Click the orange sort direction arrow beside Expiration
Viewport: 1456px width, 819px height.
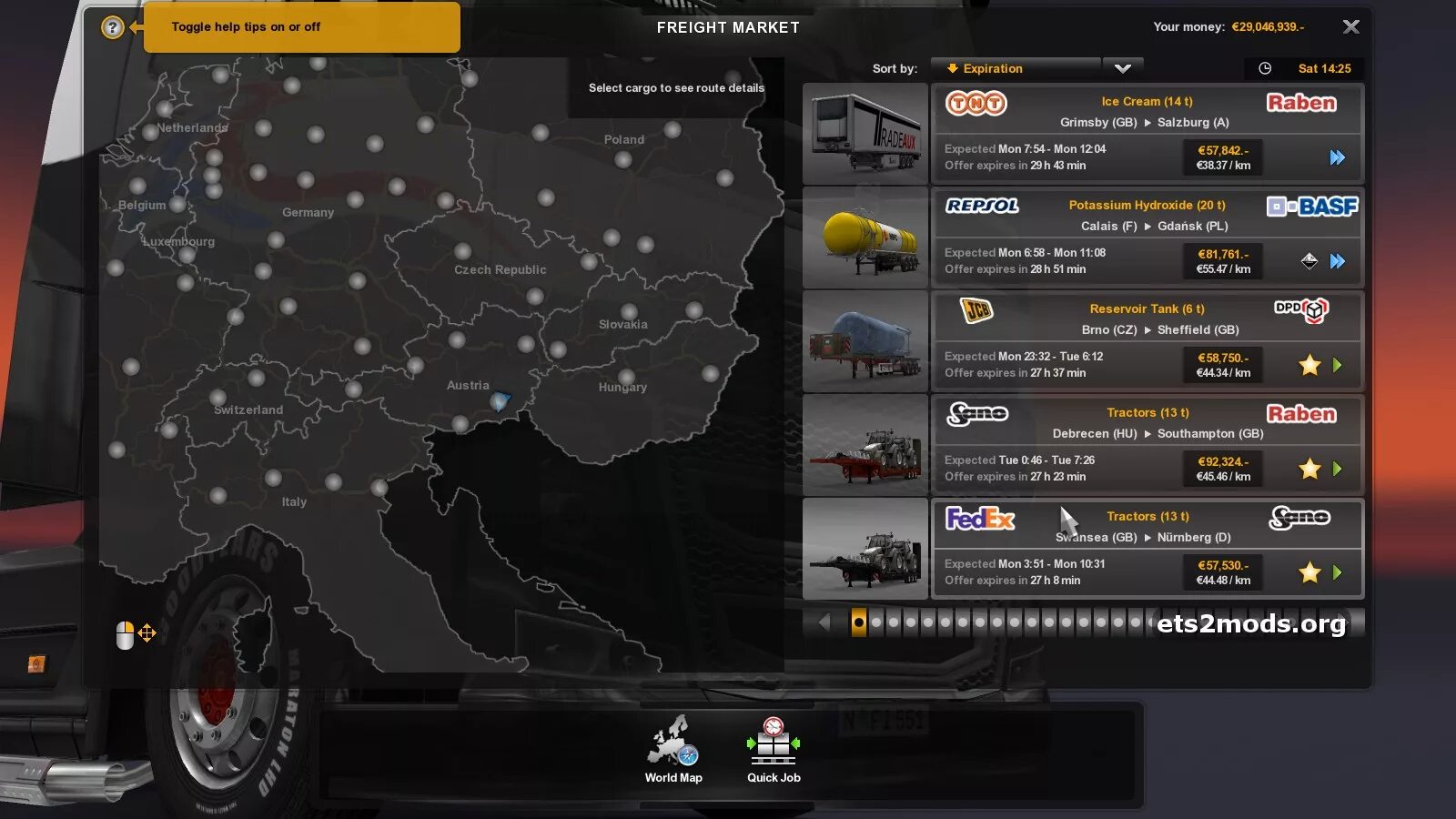click(953, 68)
